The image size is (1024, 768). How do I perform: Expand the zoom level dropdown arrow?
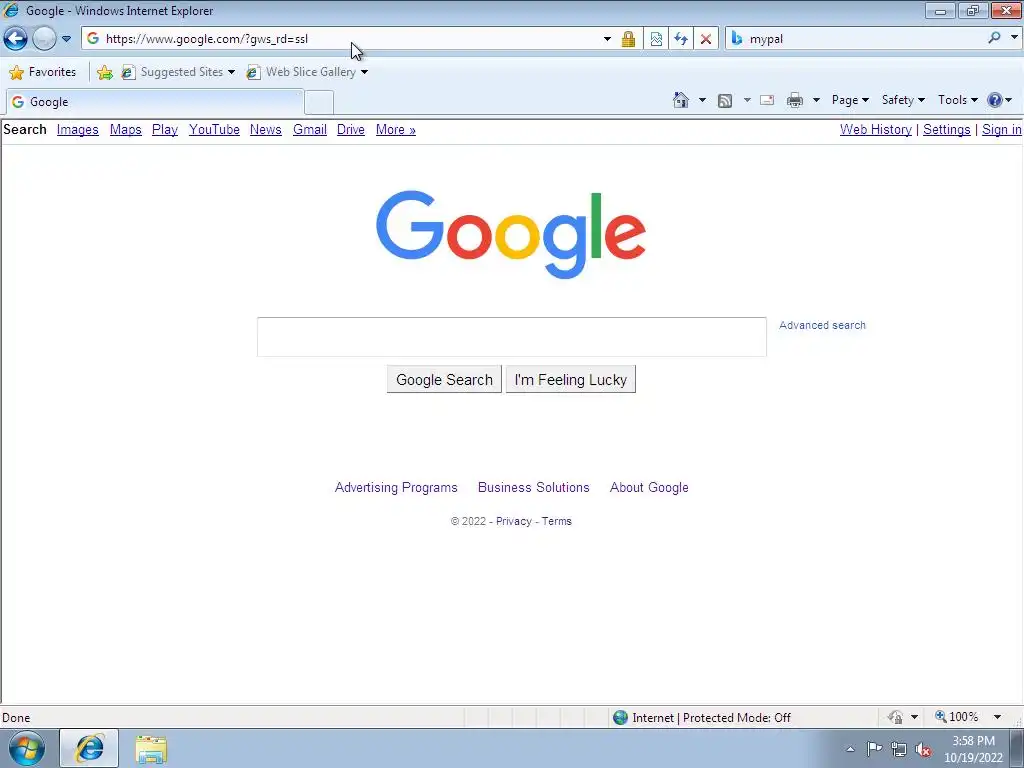coord(997,717)
